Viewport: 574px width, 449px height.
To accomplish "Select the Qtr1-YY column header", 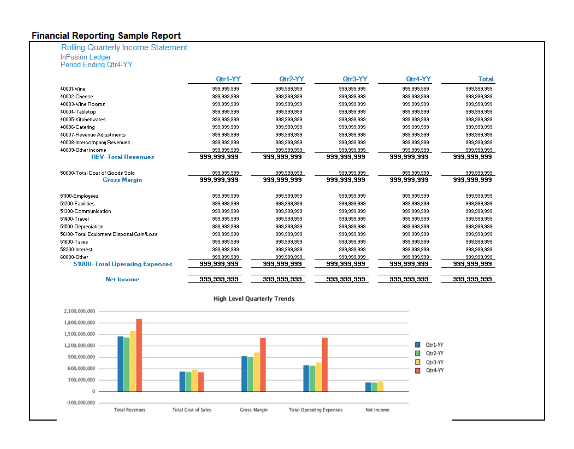I will point(228,79).
